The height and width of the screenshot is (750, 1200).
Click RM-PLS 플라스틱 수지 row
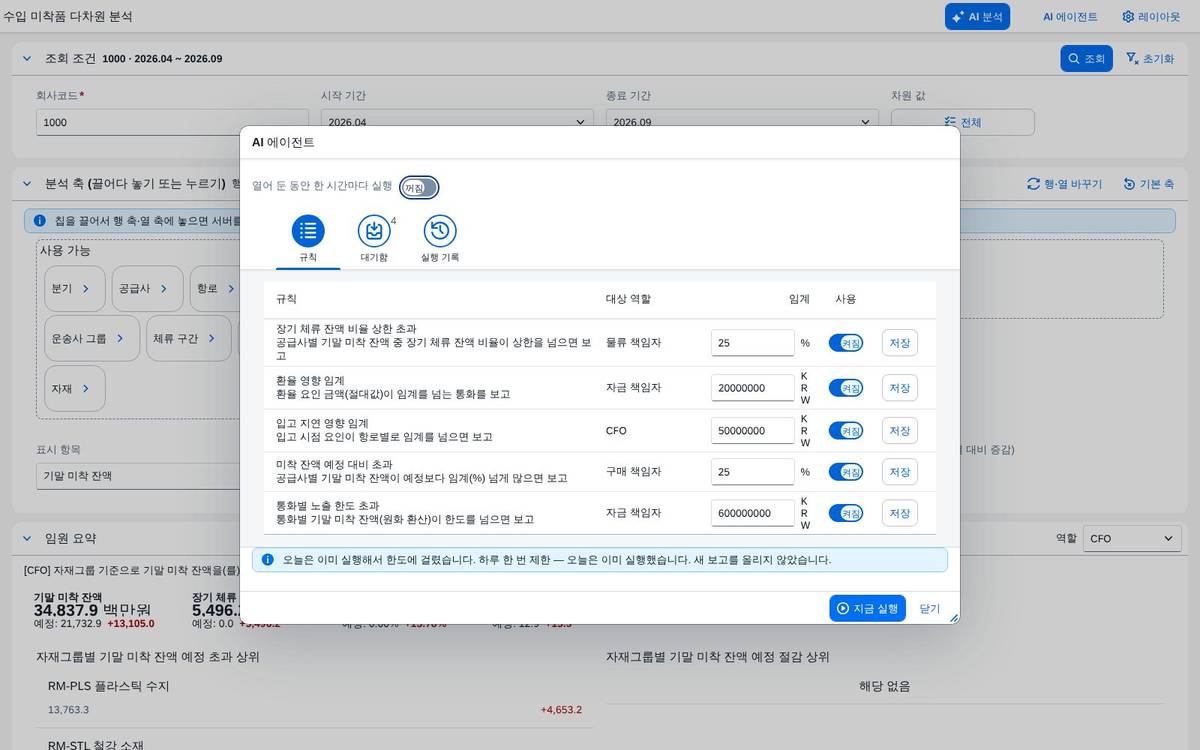(315, 698)
